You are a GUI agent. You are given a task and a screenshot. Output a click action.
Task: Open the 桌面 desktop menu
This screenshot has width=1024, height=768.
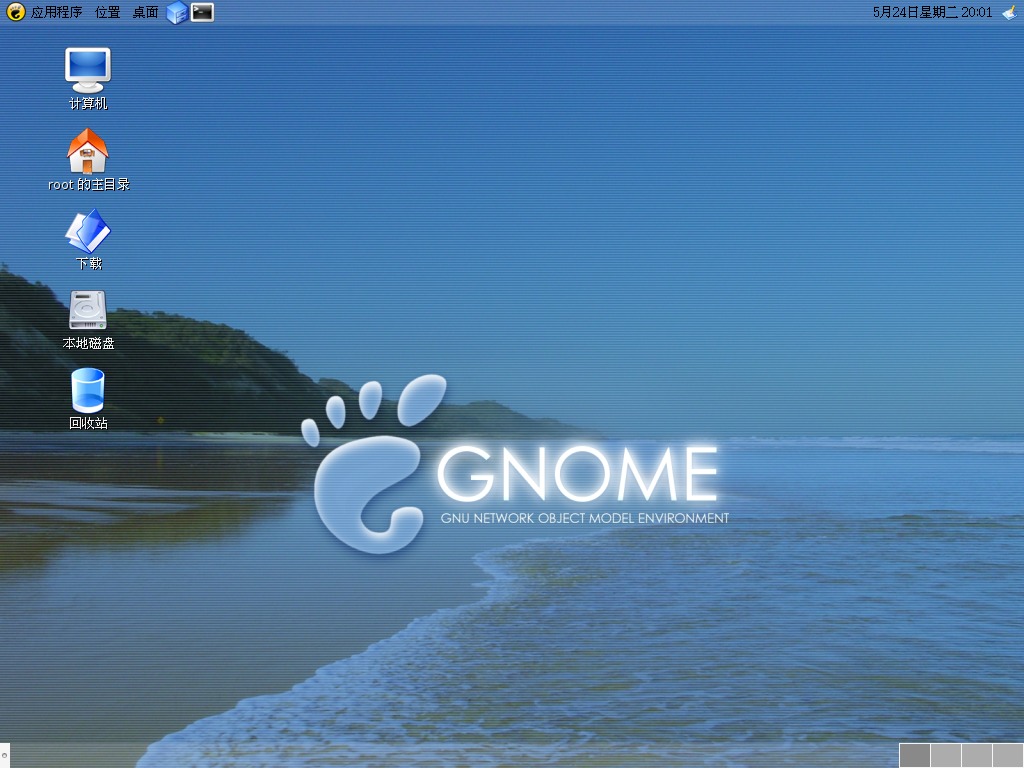click(145, 12)
